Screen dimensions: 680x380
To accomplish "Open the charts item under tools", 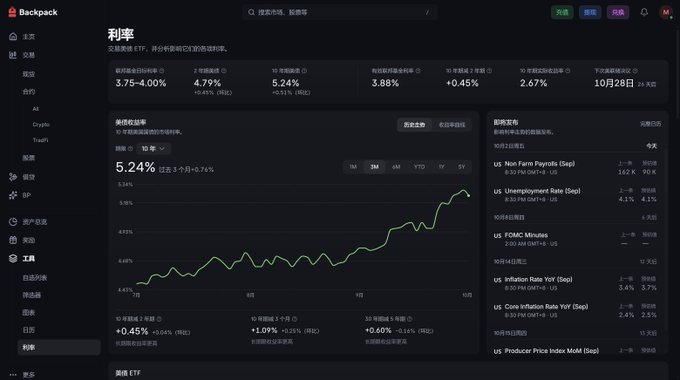I will (x=29, y=312).
